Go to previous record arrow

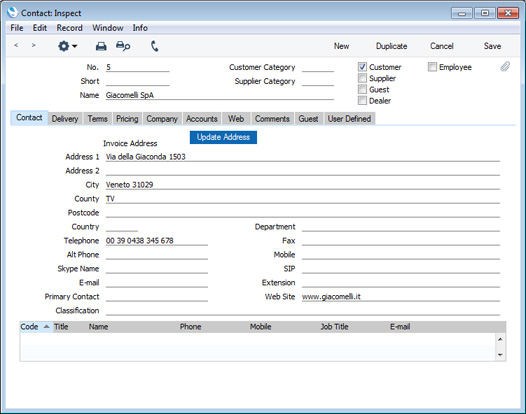tap(16, 45)
